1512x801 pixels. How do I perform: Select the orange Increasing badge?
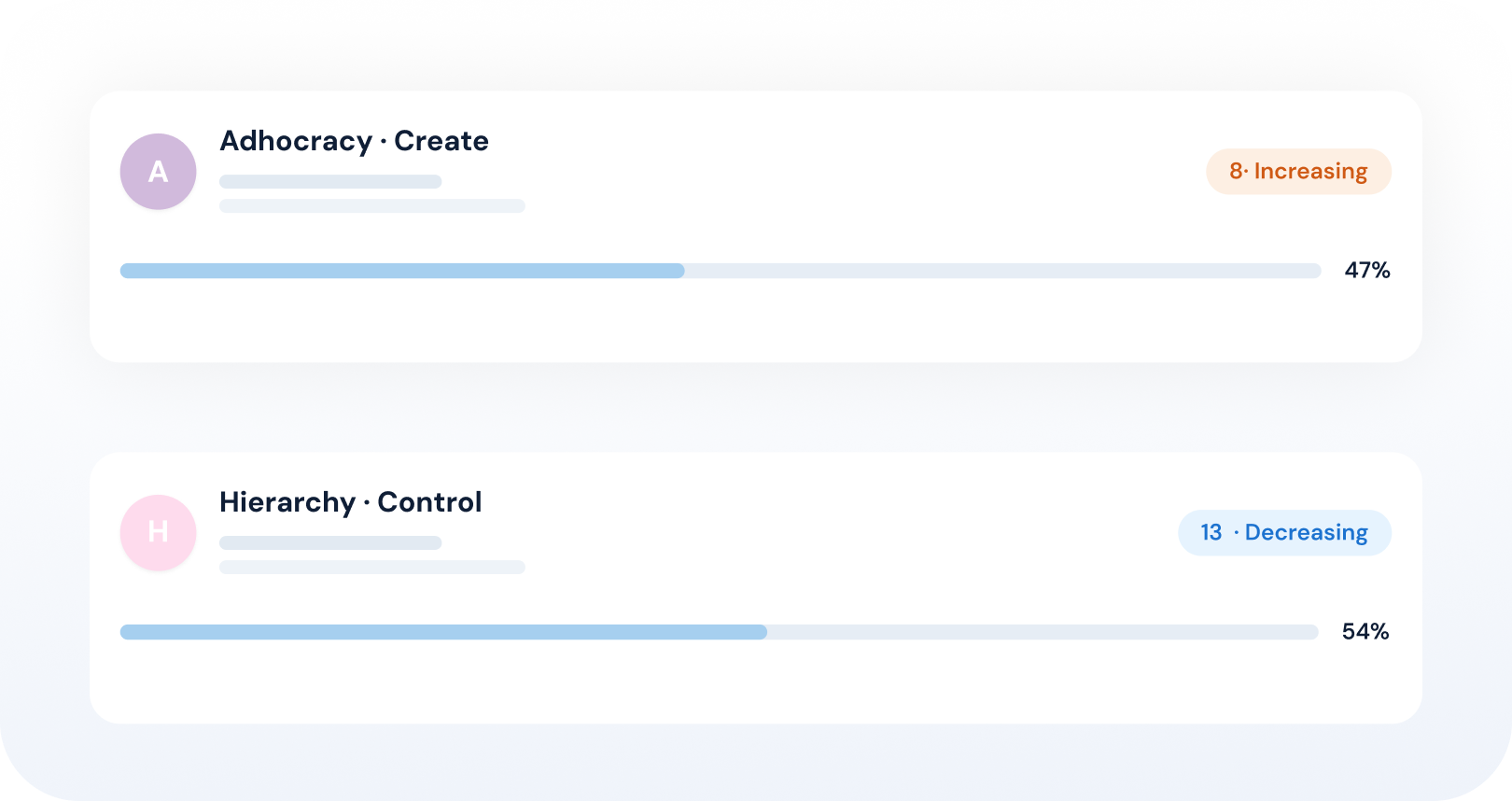pos(1298,172)
